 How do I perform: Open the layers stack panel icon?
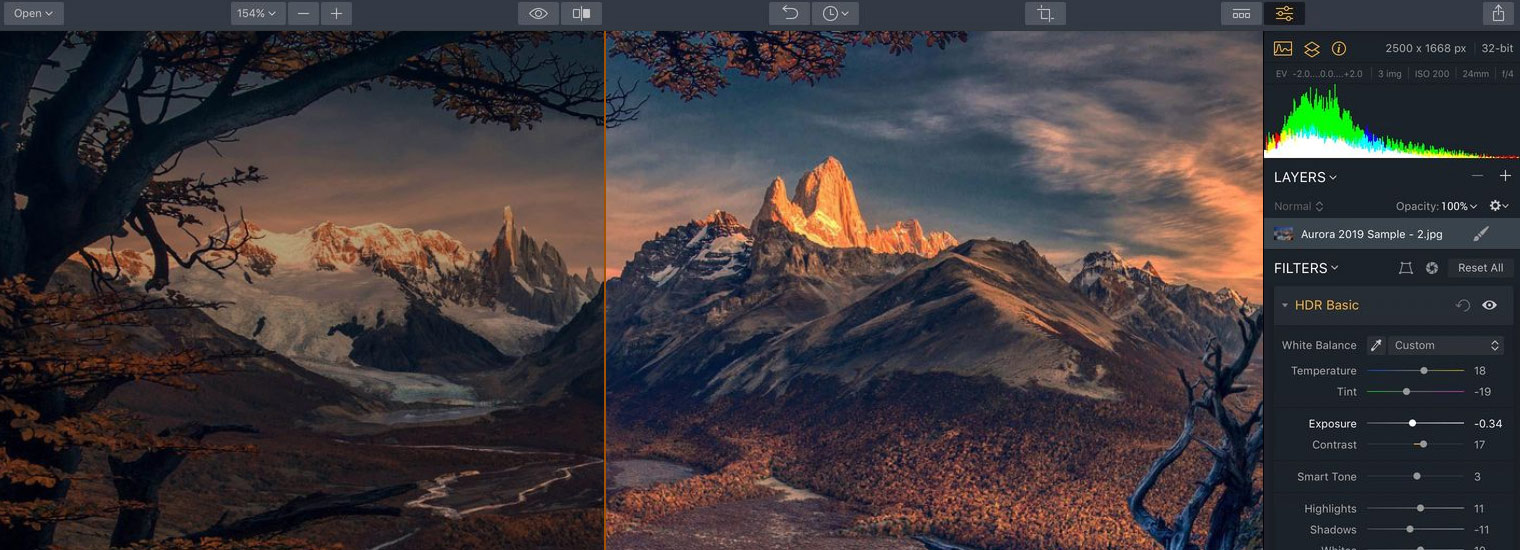(1311, 49)
